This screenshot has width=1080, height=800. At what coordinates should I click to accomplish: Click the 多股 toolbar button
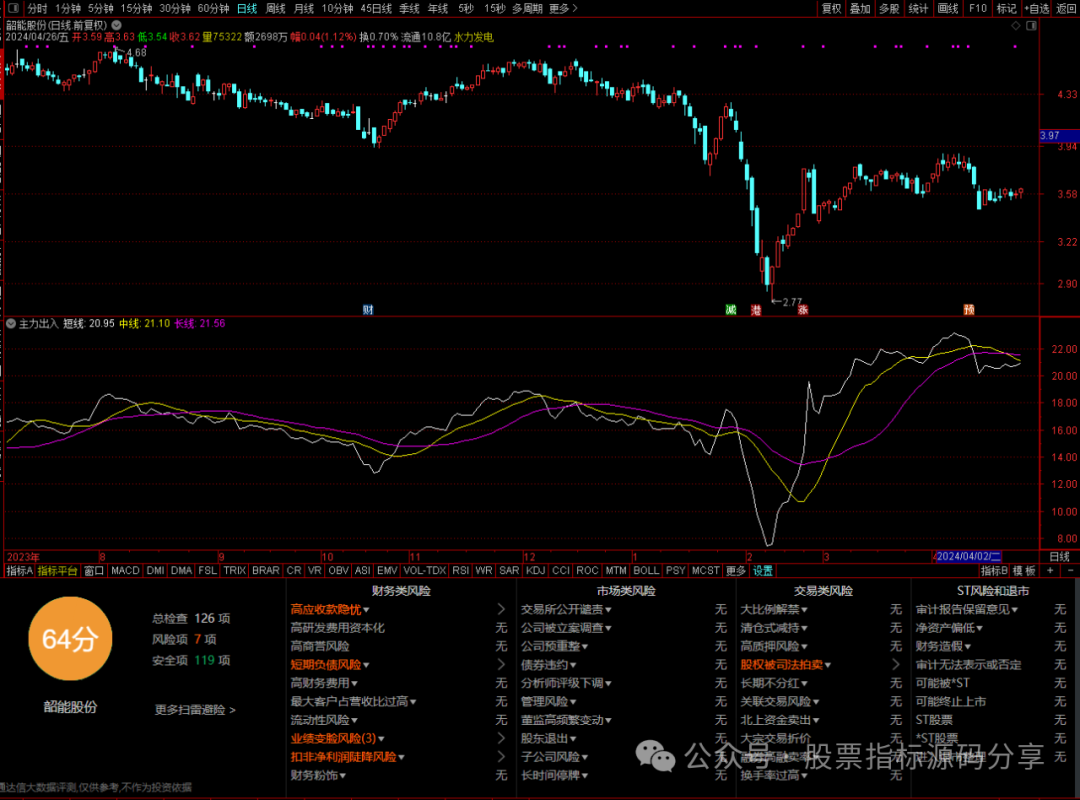[x=889, y=8]
